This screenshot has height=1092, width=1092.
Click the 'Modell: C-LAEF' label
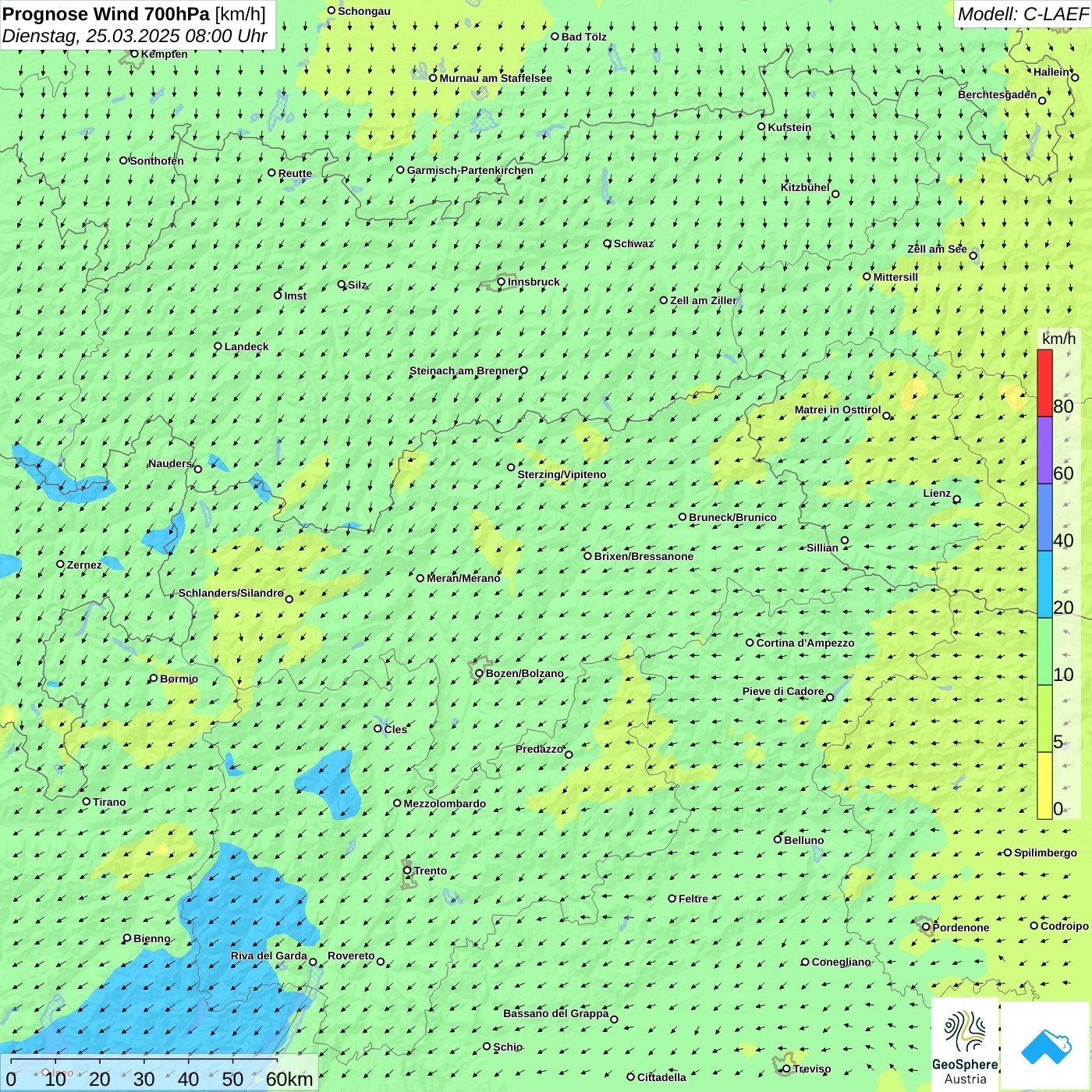[1023, 14]
